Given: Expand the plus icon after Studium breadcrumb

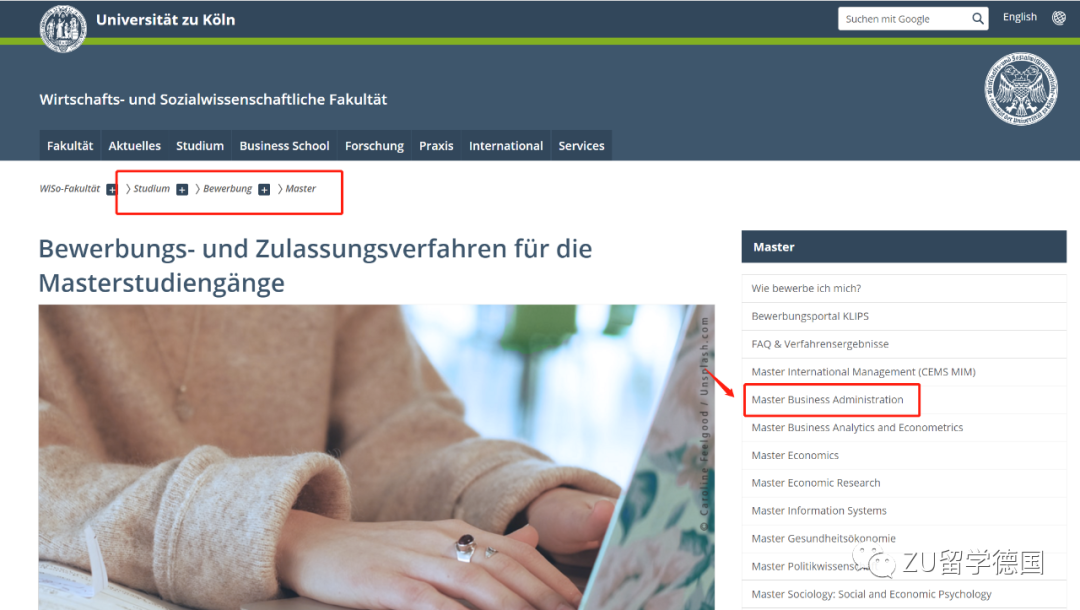Looking at the screenshot, I should click(x=182, y=189).
